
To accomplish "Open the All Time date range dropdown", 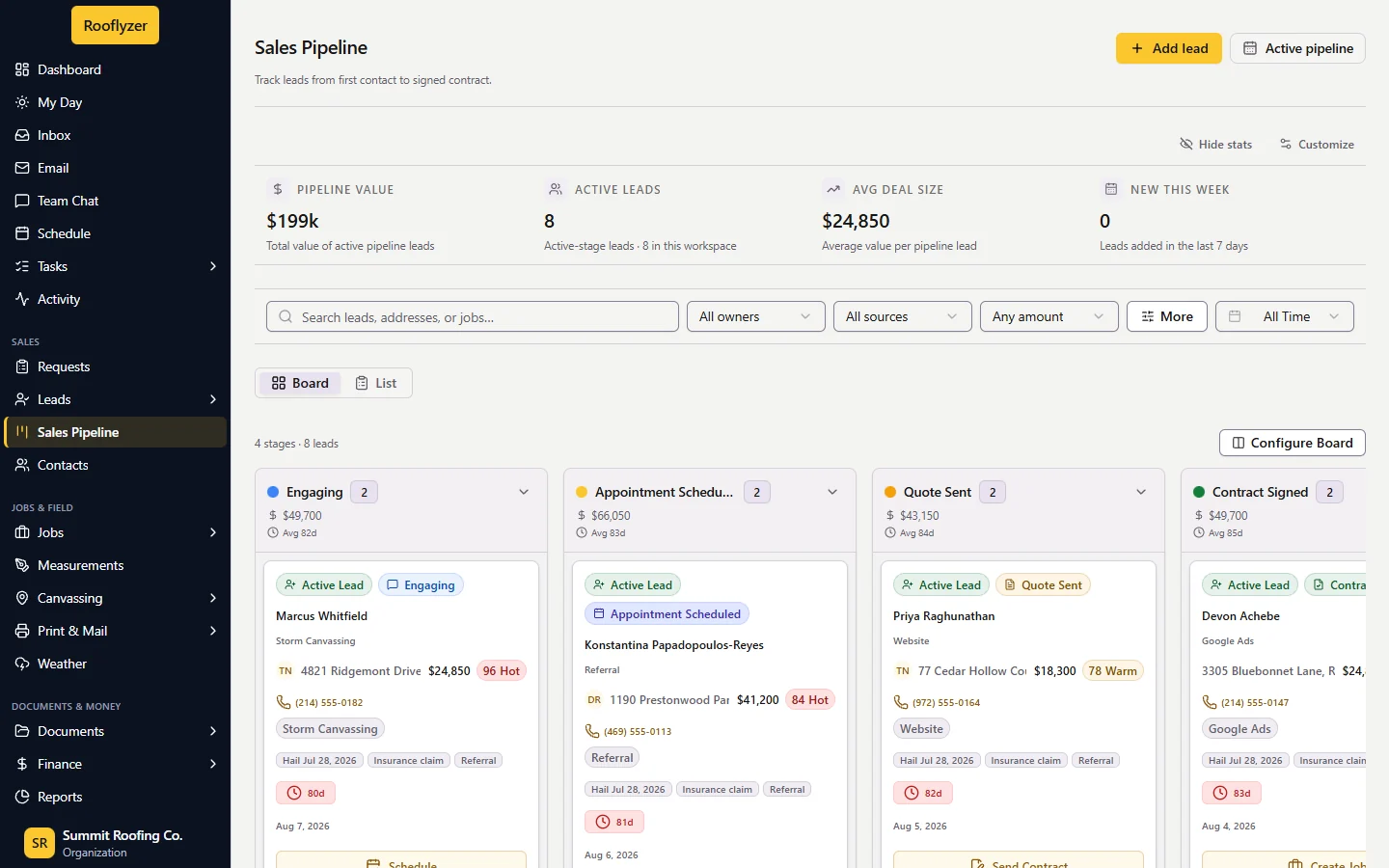I will pyautogui.click(x=1285, y=316).
